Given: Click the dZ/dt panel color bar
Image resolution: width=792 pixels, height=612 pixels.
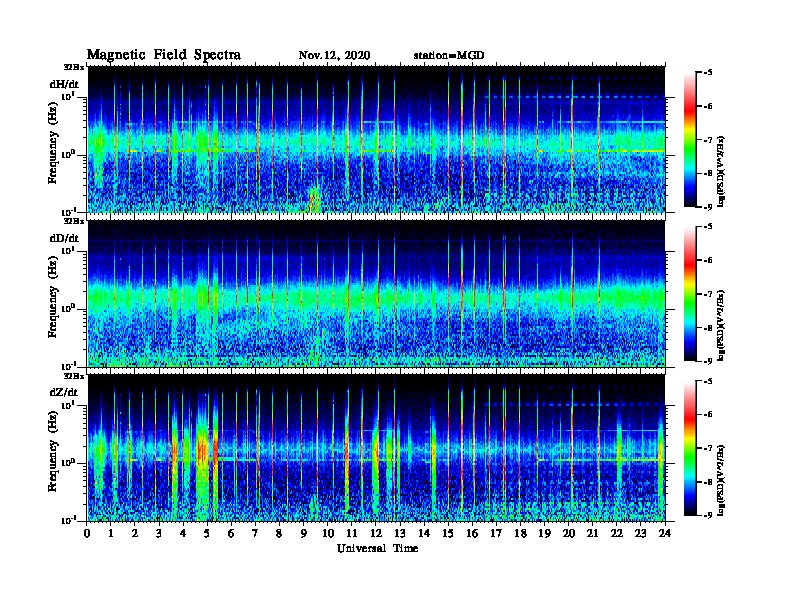Looking at the screenshot, I should (690, 448).
